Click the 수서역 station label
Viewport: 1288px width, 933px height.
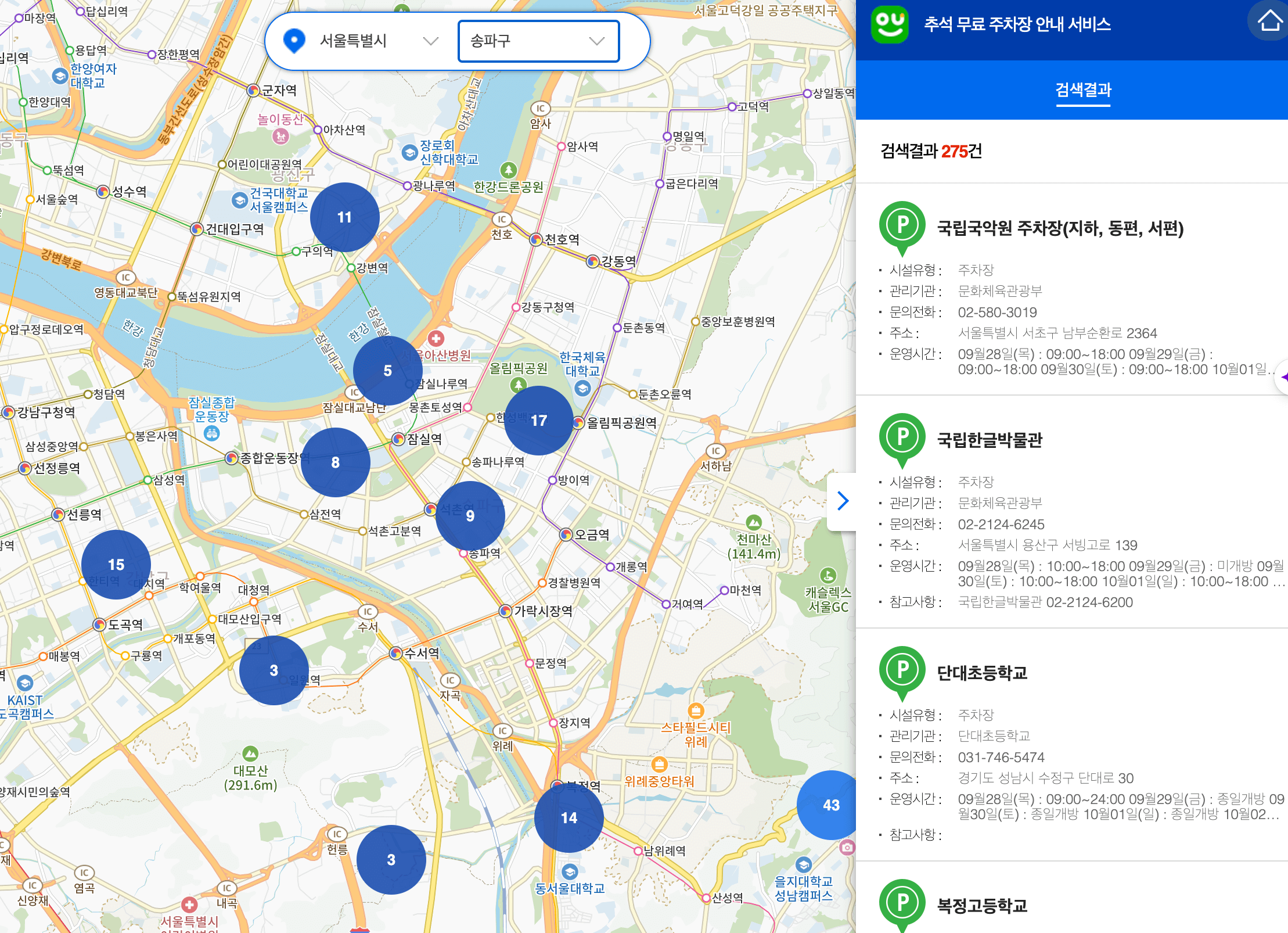click(x=422, y=653)
